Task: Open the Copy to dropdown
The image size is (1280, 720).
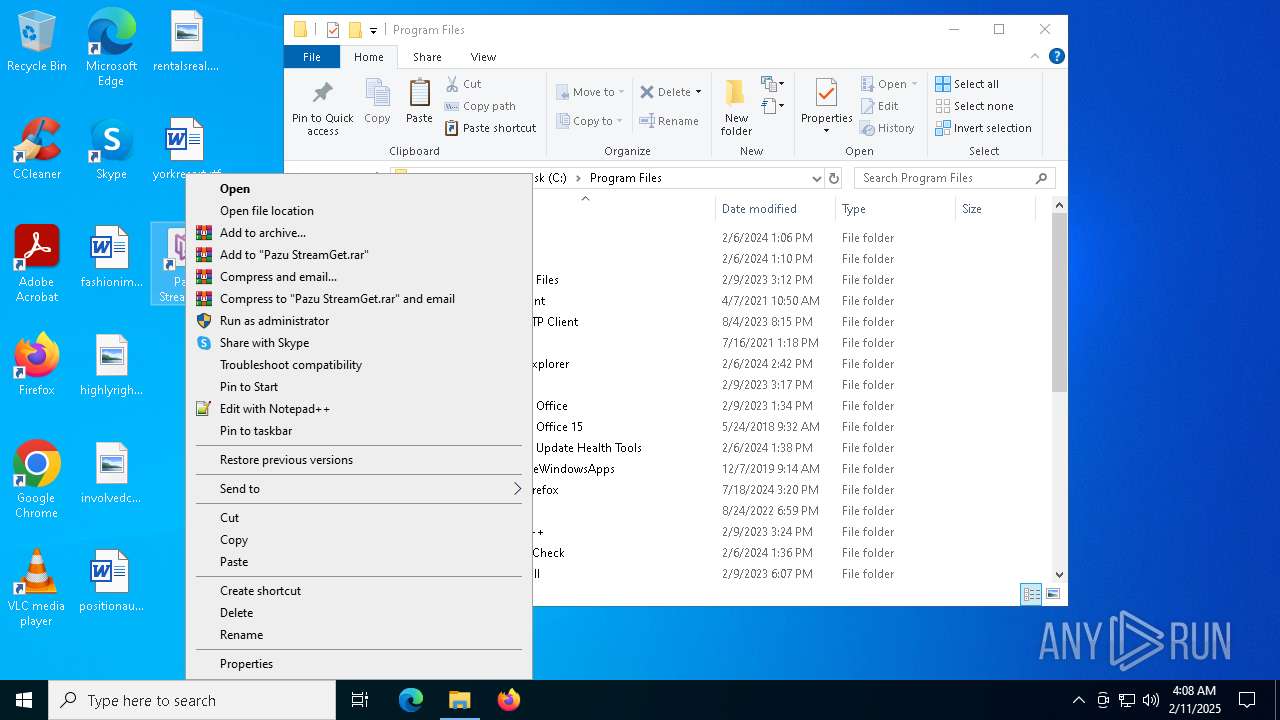Action: point(590,121)
